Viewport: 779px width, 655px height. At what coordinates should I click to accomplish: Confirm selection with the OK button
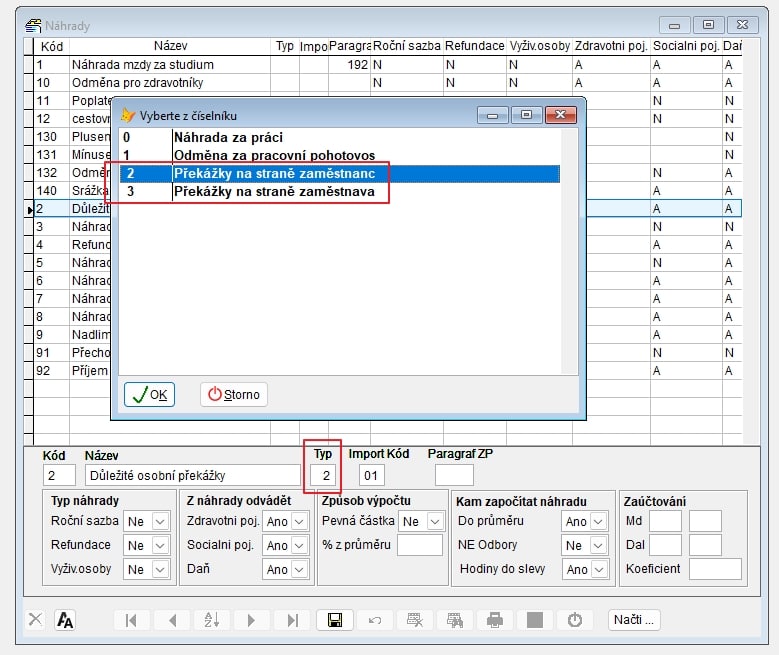coord(149,394)
